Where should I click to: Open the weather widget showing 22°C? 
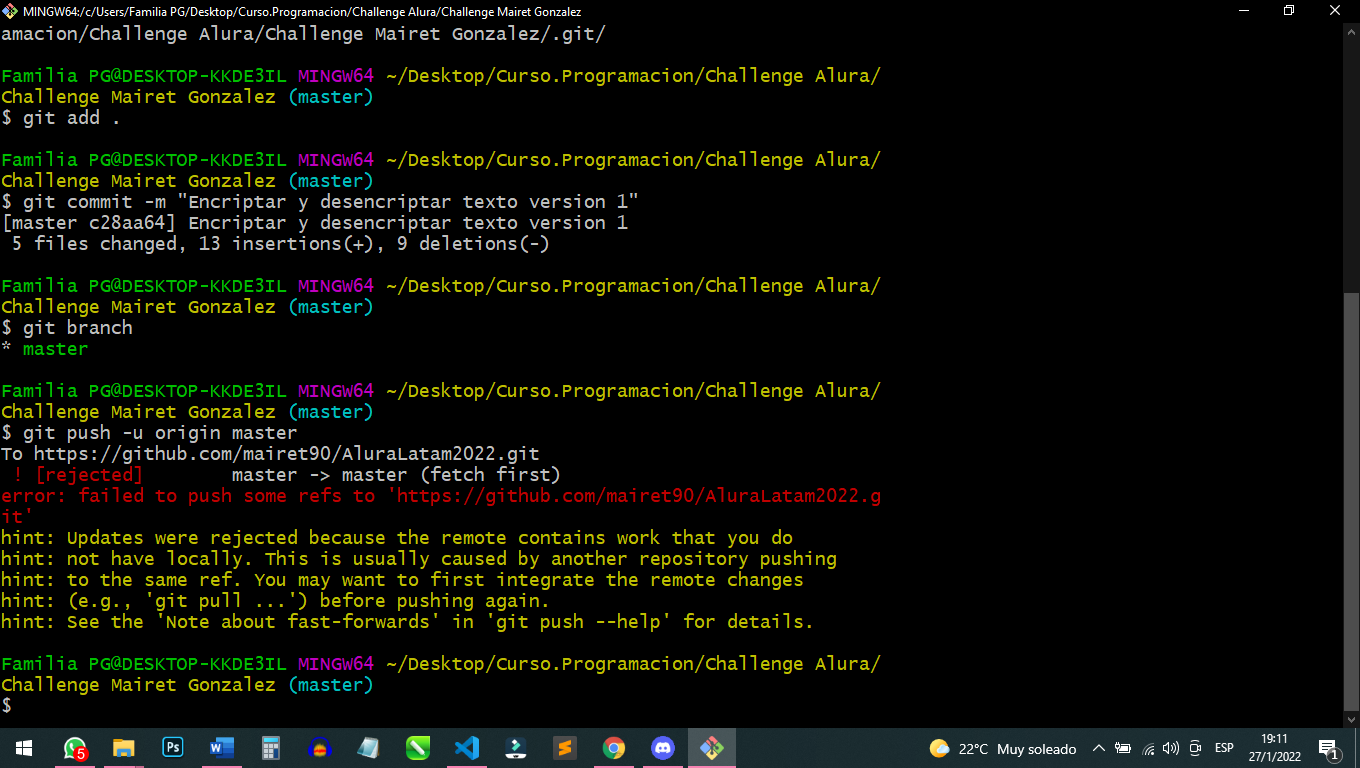[1003, 748]
